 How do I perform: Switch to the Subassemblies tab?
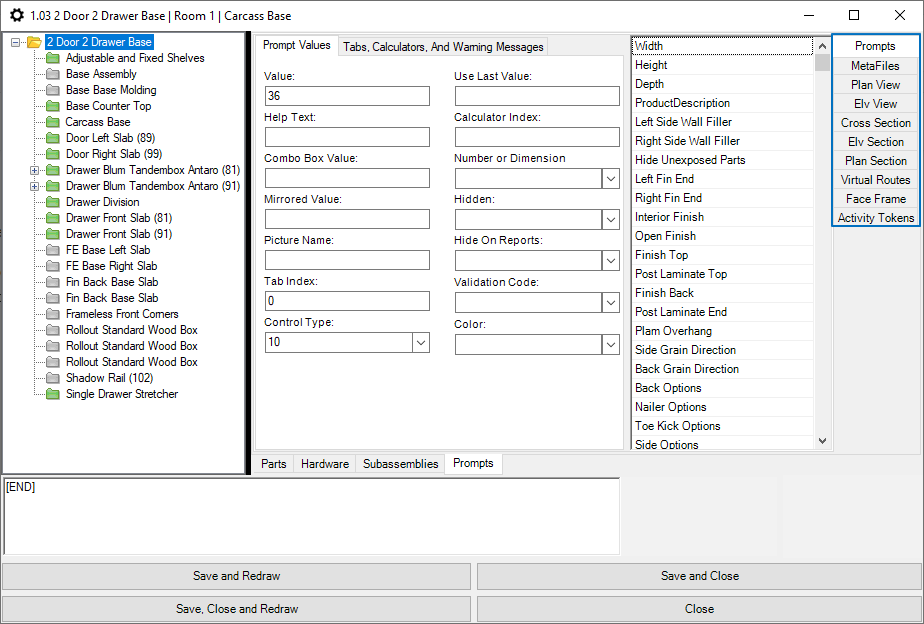(x=401, y=464)
